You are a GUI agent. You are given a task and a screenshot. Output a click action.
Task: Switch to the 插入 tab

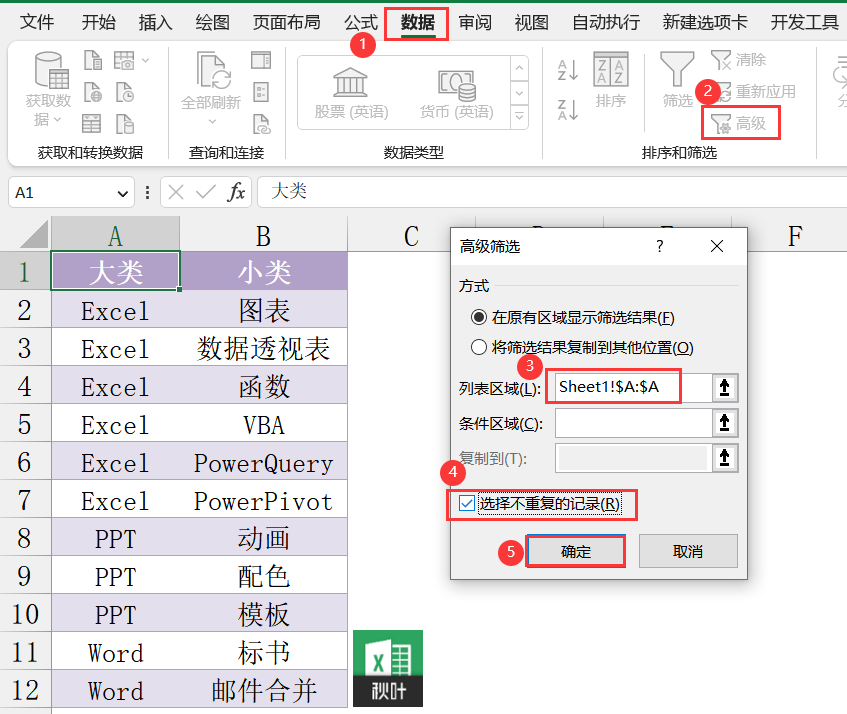coord(155,22)
